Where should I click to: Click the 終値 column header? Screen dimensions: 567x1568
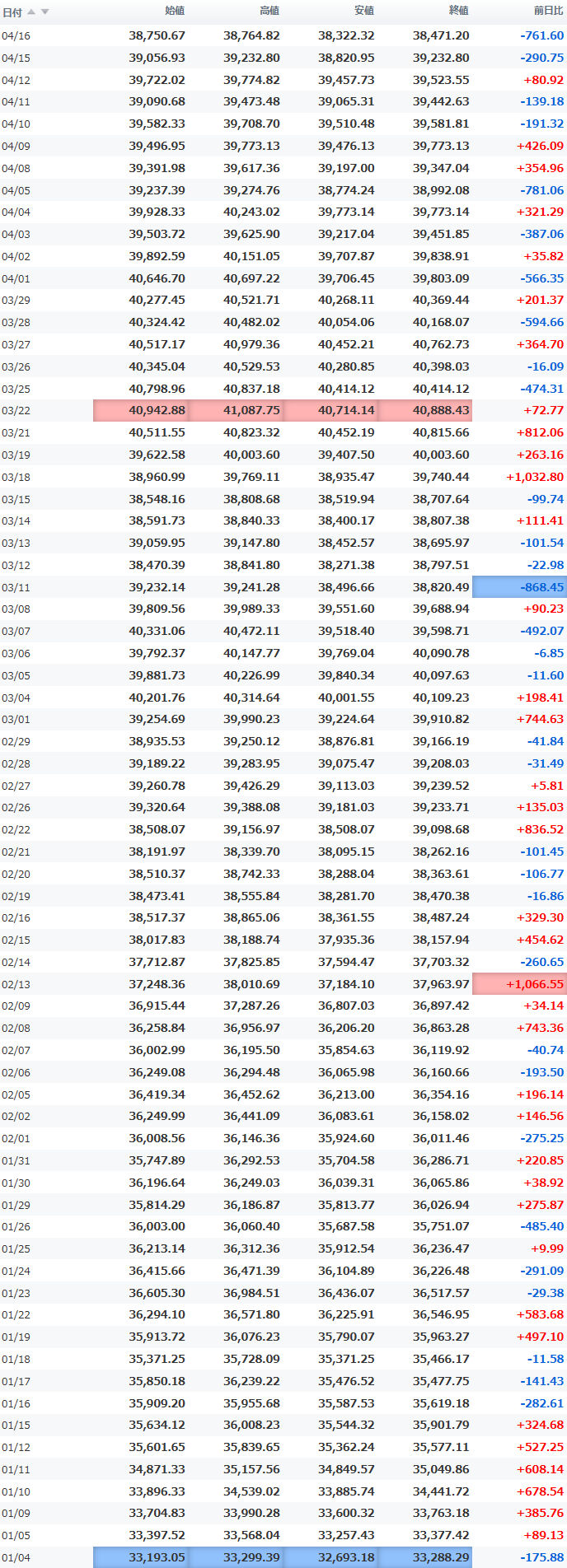point(459,11)
